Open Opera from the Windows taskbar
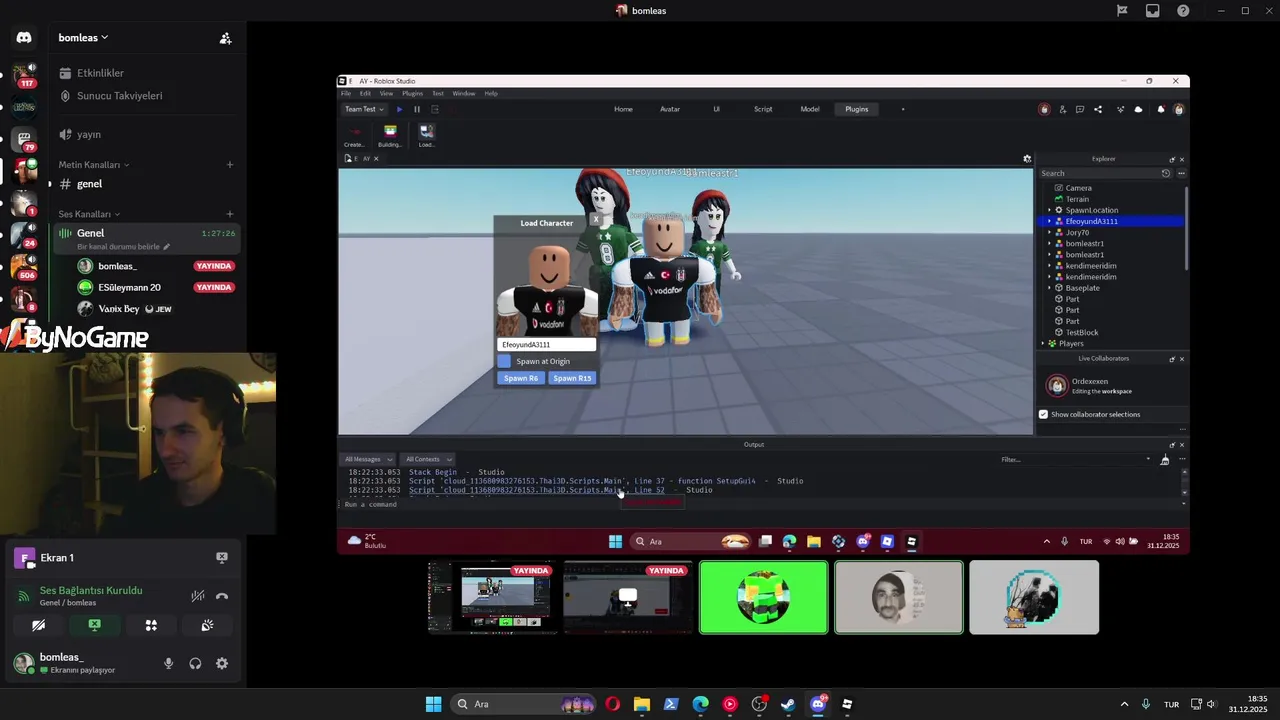This screenshot has width=1280, height=720. [612, 704]
